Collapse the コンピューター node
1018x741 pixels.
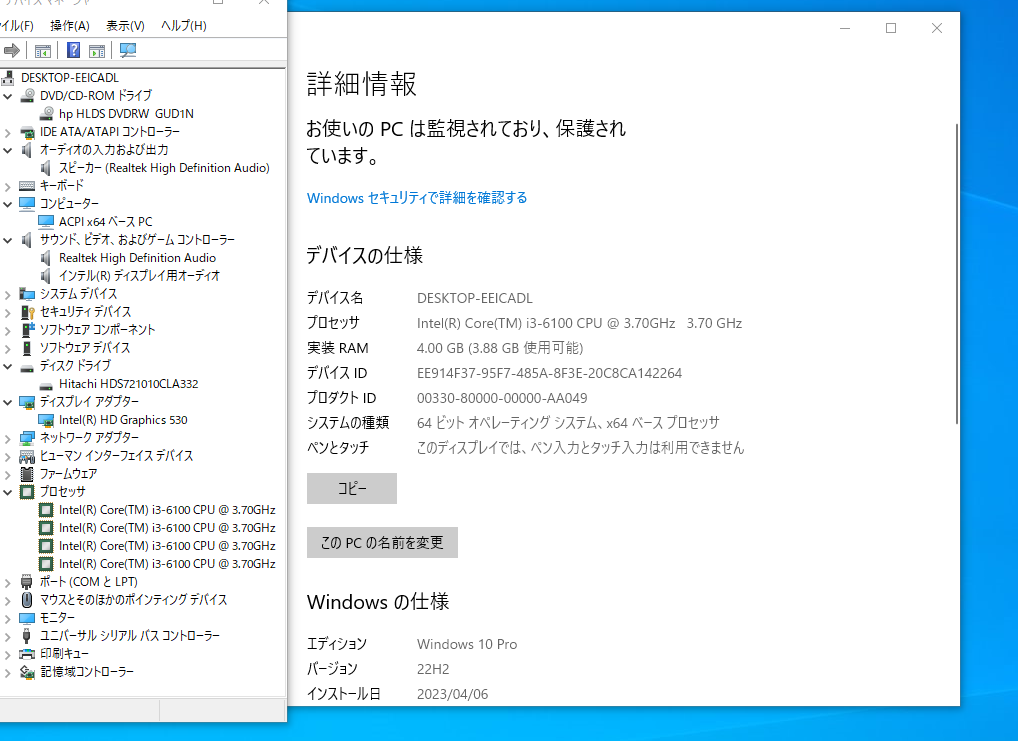point(8,204)
